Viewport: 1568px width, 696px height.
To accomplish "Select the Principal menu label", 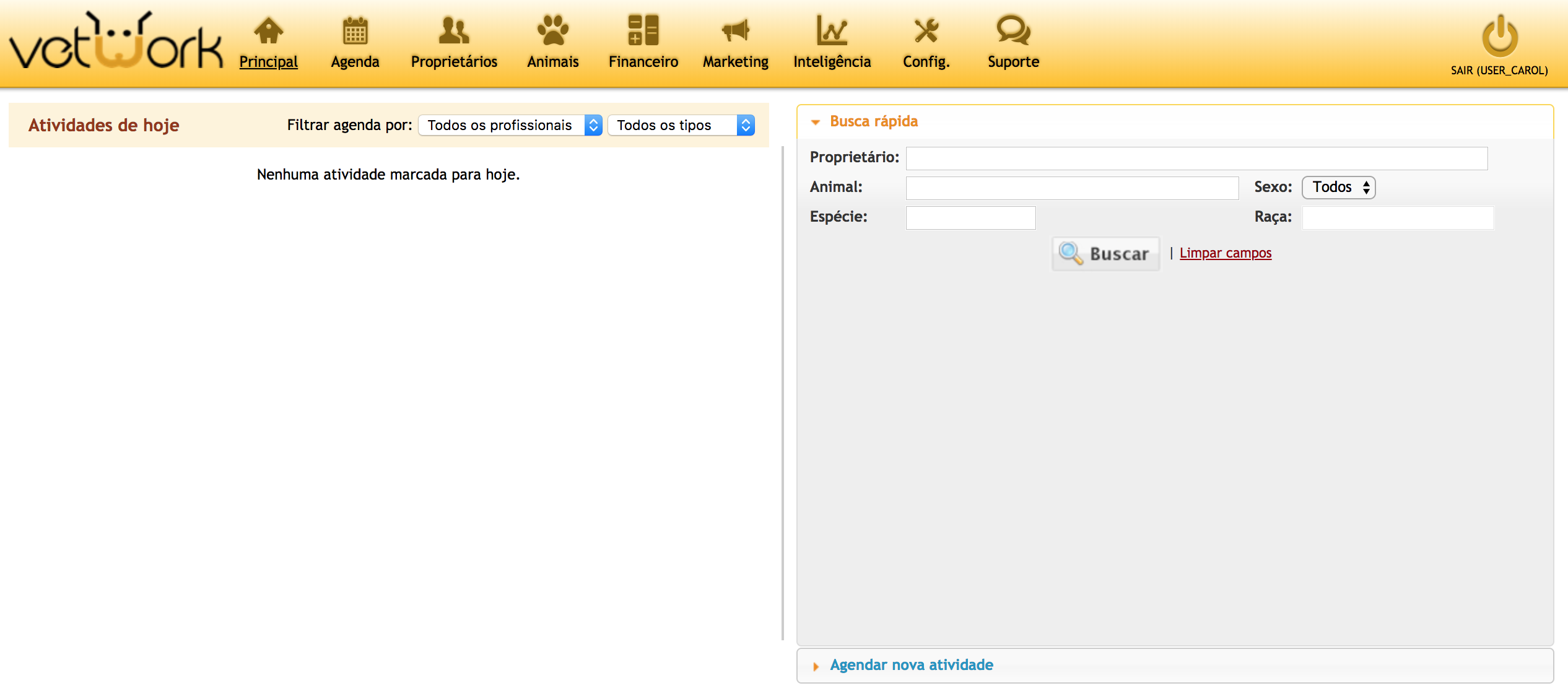I will 269,62.
